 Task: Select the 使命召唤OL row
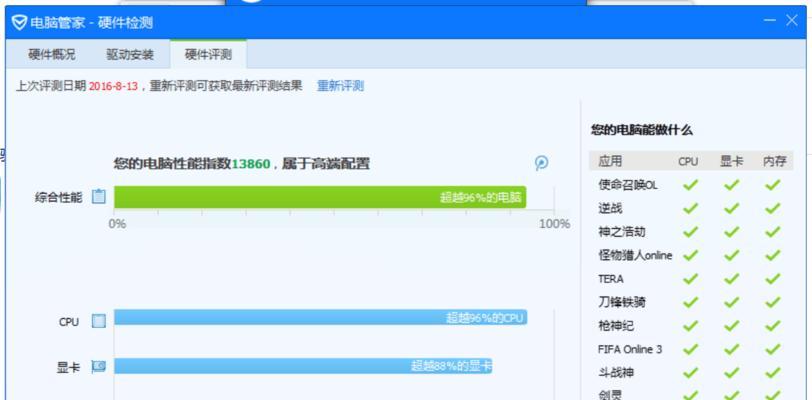tap(691, 184)
